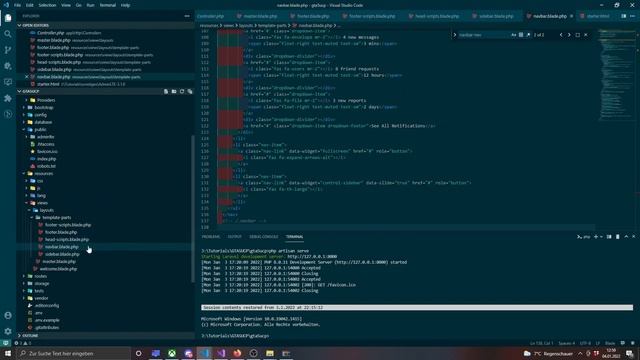640x360 pixels.
Task: Toggle Match Case in find widget
Action: coord(513,35)
